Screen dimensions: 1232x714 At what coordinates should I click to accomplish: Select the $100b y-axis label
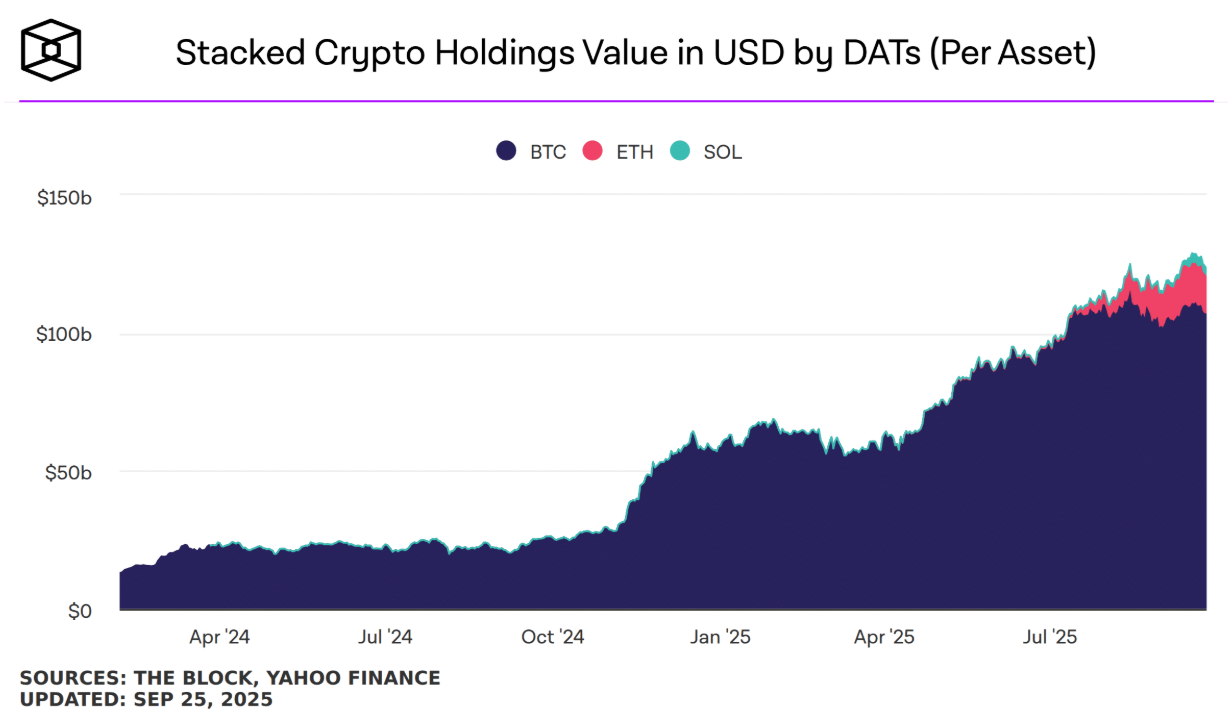[x=65, y=334]
